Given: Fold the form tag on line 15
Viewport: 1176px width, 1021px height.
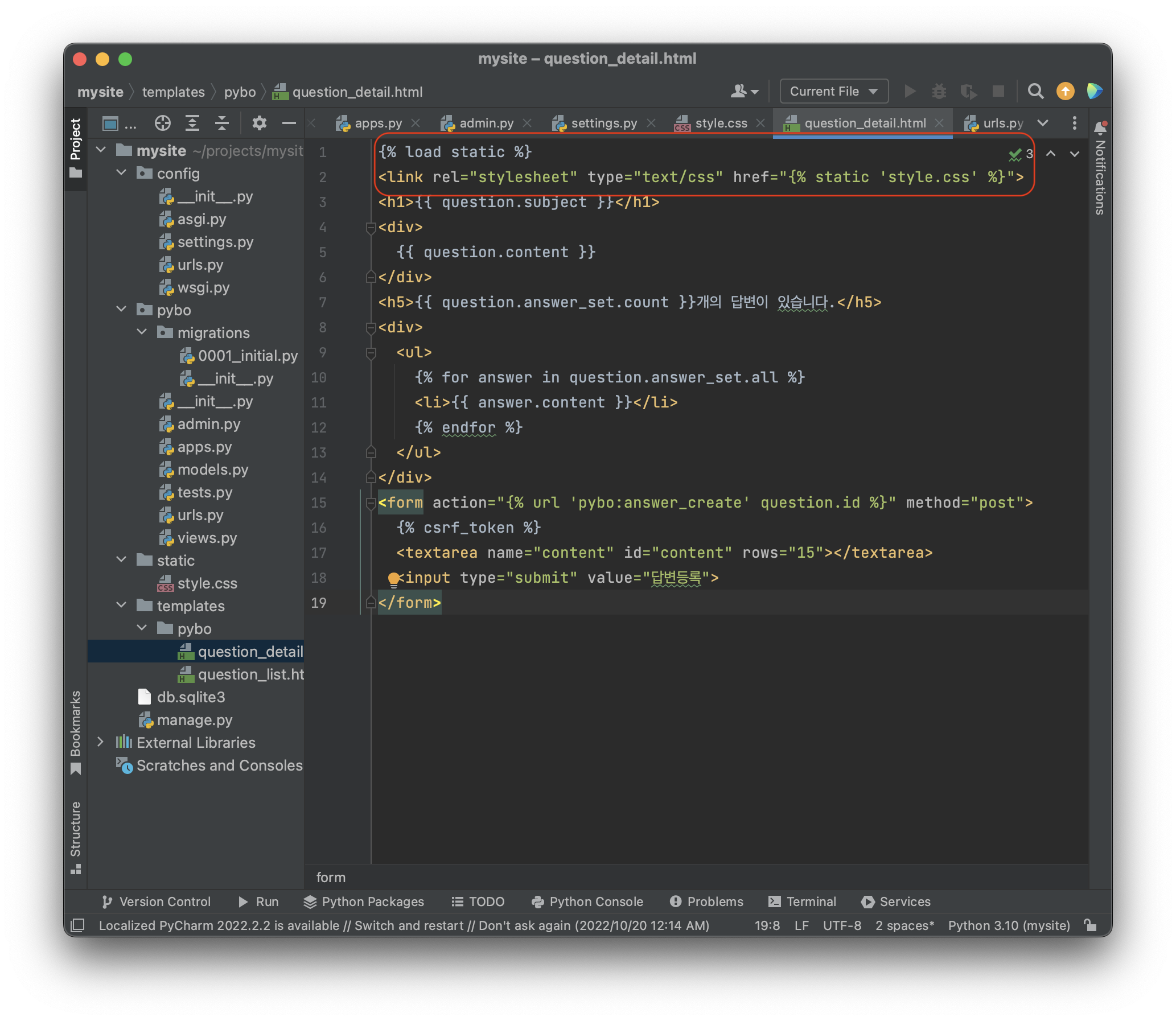Looking at the screenshot, I should 371,503.
